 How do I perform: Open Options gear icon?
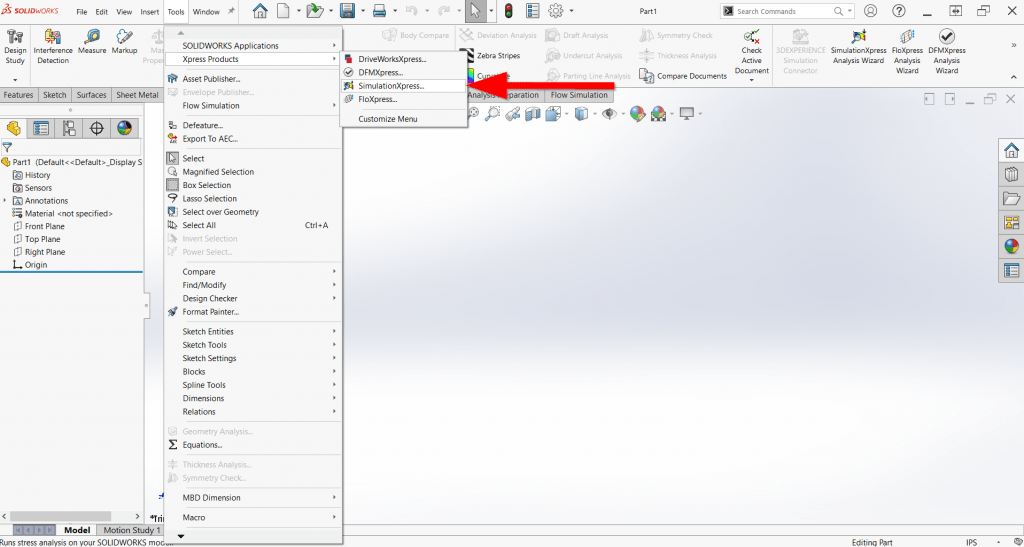(x=556, y=11)
